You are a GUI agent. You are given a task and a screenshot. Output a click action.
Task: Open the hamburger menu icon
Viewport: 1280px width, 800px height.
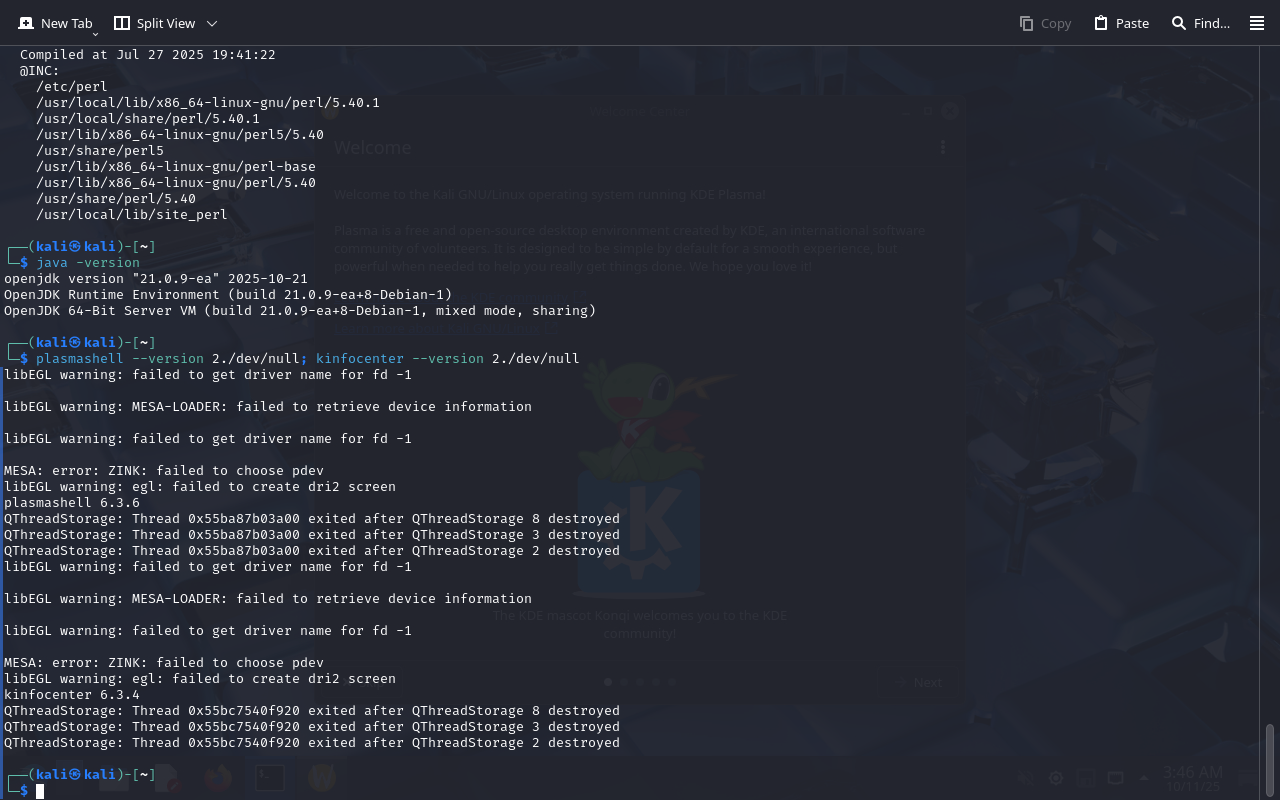click(1257, 23)
